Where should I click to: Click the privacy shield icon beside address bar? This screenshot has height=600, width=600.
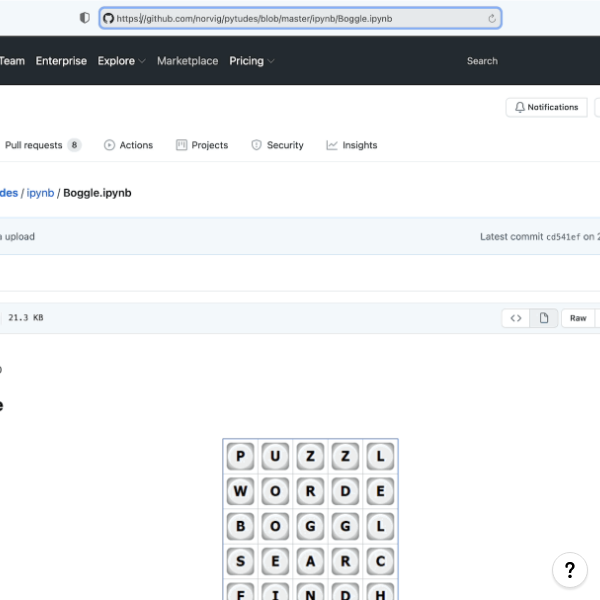coord(85,18)
